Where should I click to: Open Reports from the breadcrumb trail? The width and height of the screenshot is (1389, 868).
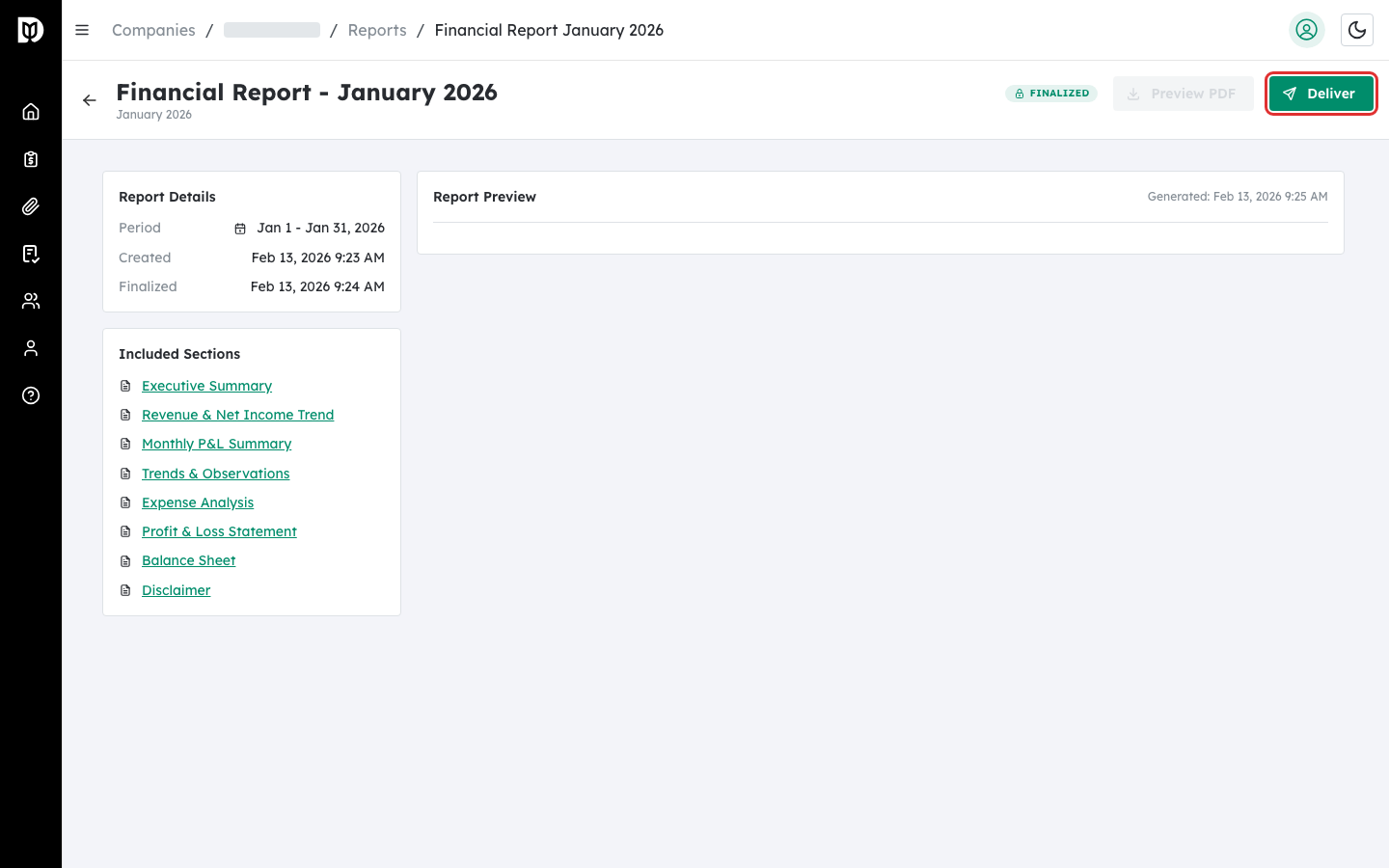click(x=377, y=30)
